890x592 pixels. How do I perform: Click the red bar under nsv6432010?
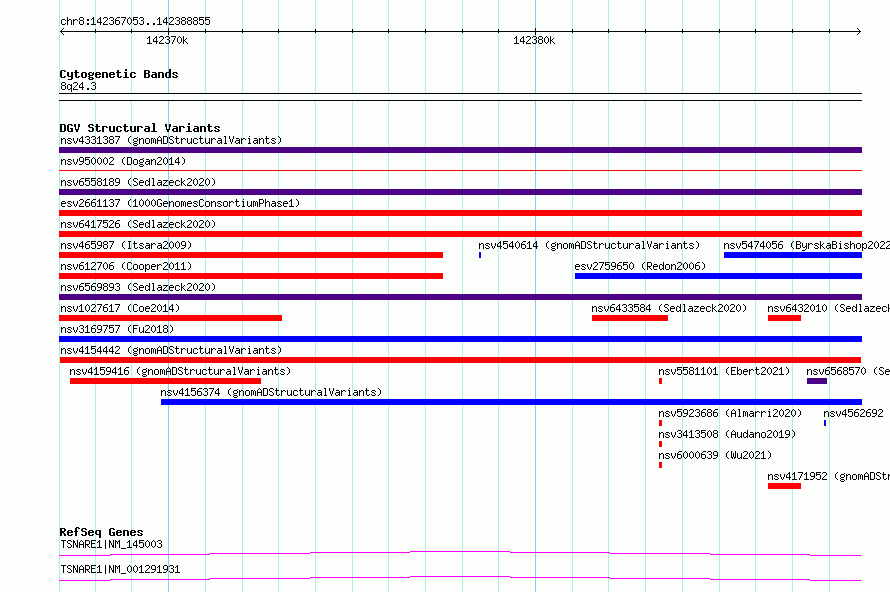point(784,318)
